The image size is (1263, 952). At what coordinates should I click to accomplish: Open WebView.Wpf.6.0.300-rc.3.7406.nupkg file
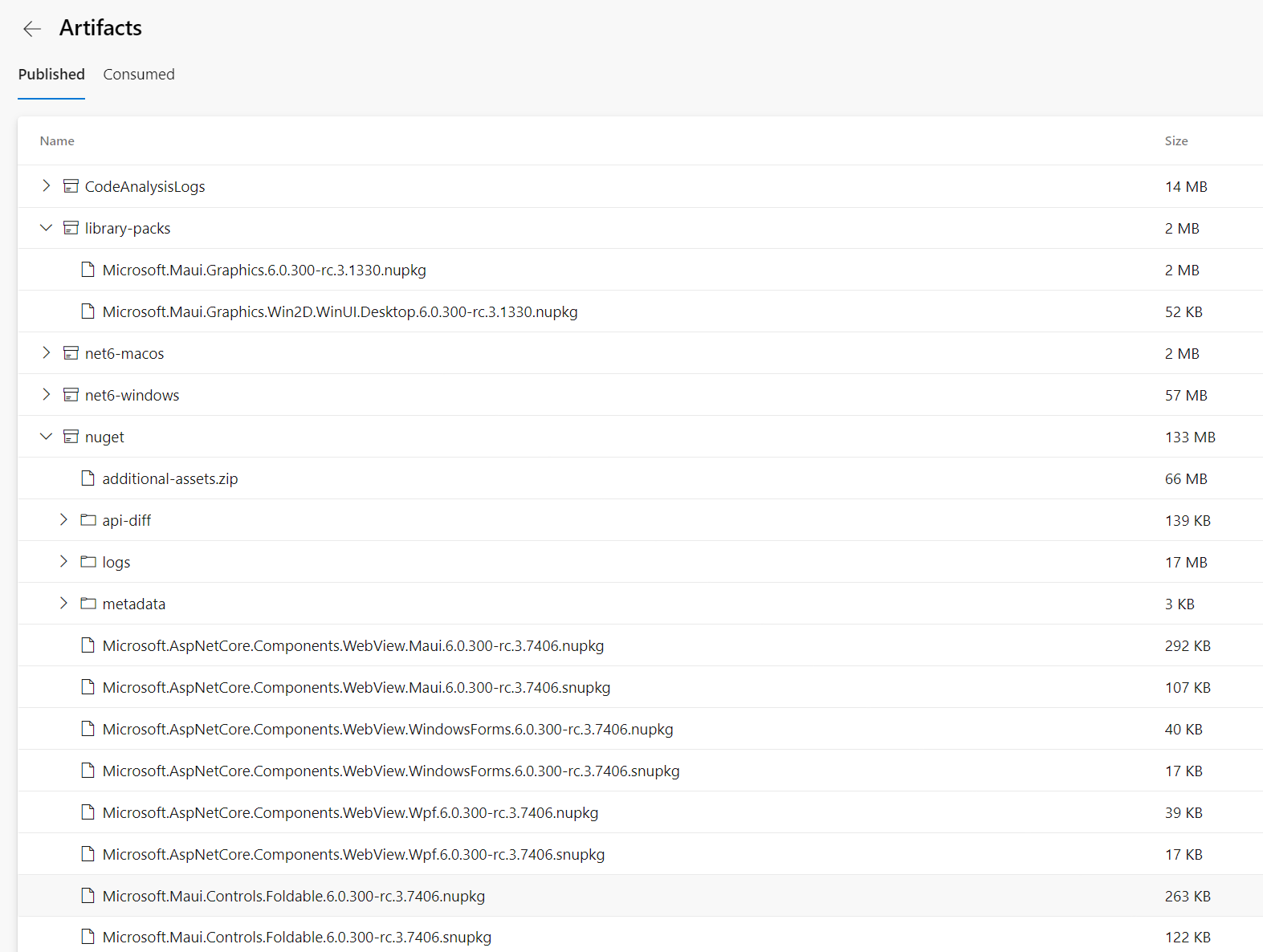(350, 812)
